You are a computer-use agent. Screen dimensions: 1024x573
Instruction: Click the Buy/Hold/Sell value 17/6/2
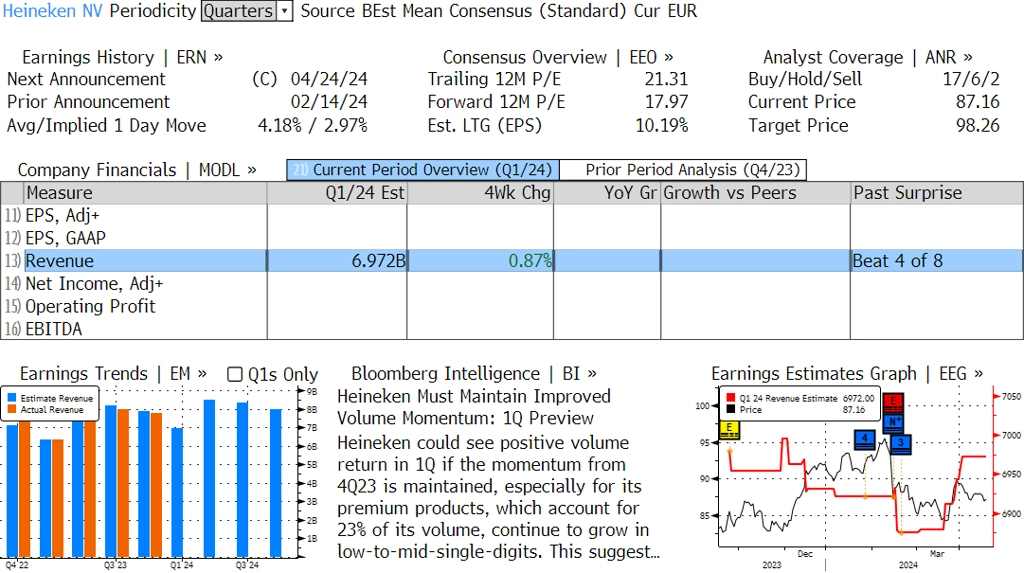(970, 79)
